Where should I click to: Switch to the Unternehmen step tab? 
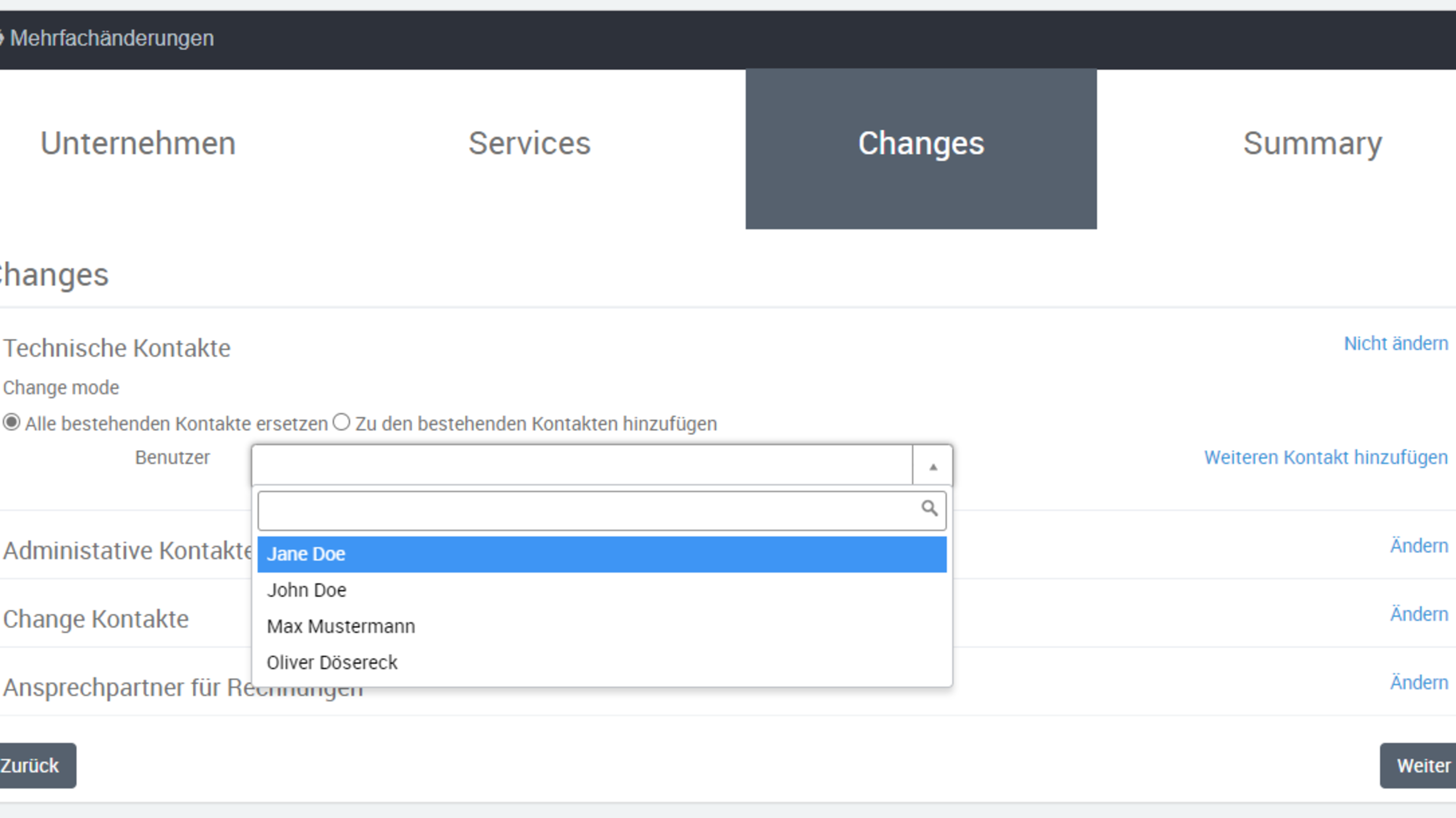138,143
